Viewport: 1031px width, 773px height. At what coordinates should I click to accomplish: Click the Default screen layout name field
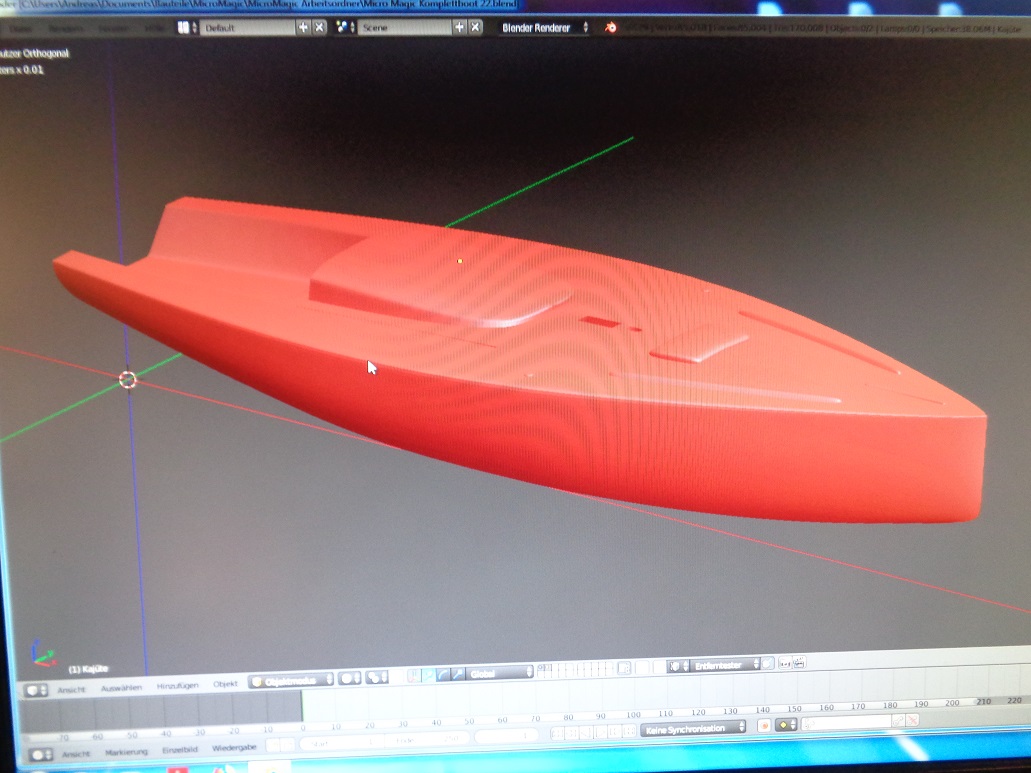point(247,28)
